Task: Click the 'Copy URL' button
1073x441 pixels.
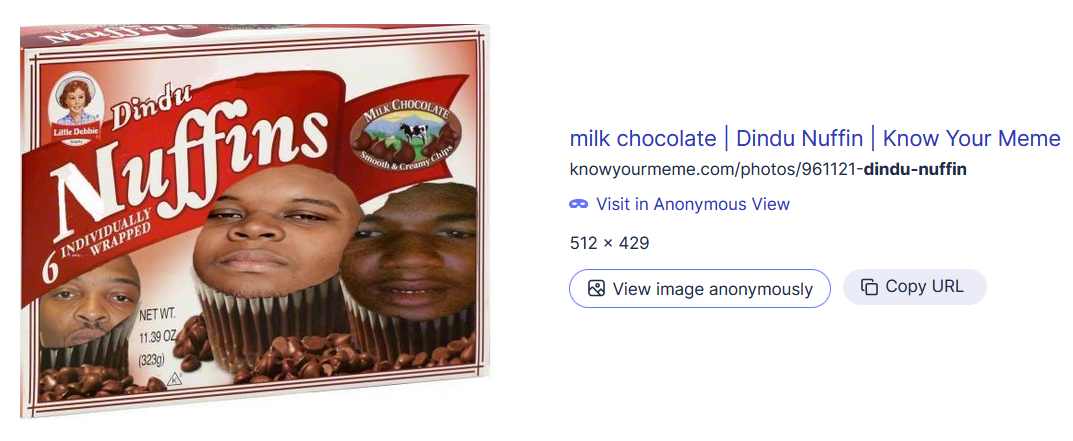Action: [914, 287]
